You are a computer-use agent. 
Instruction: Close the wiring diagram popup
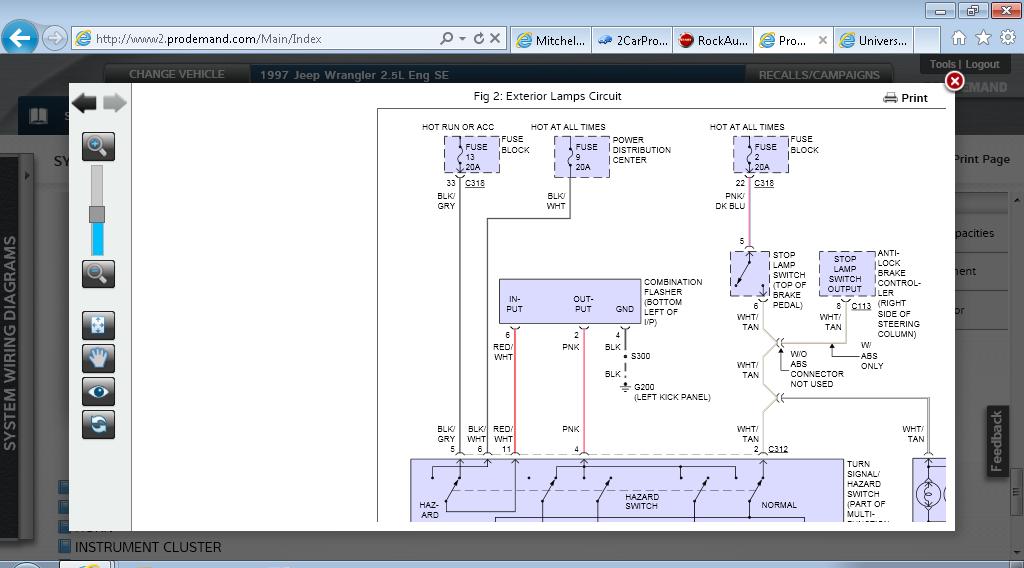coord(954,81)
